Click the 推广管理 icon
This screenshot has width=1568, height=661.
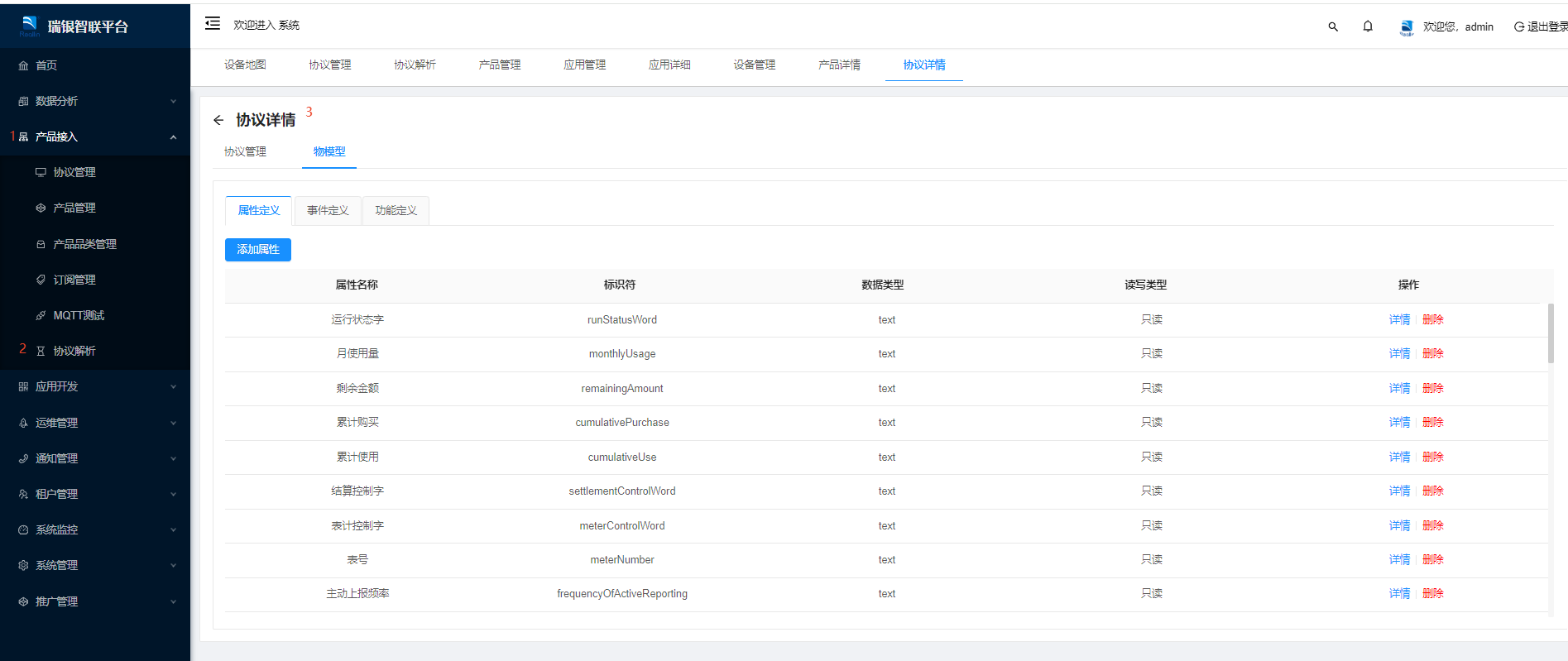(23, 601)
